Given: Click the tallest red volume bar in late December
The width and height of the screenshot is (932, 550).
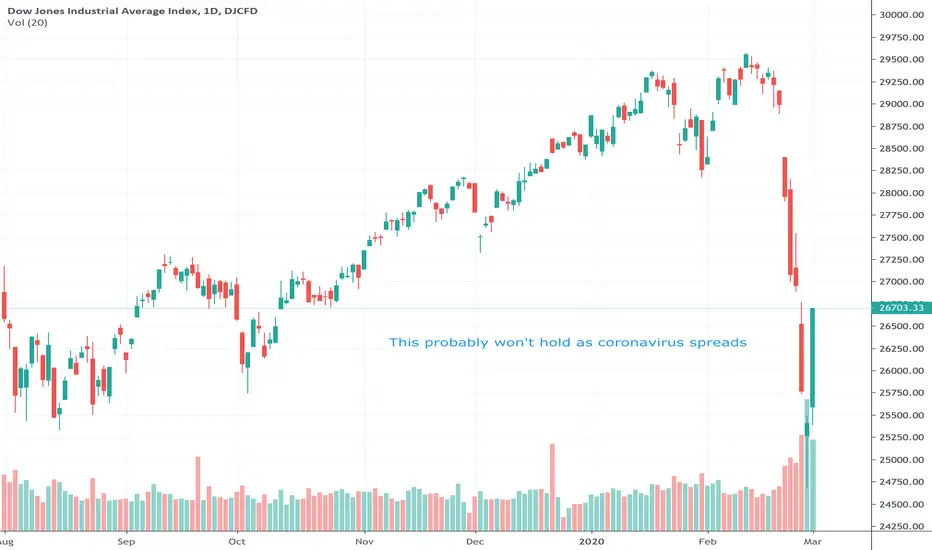Looking at the screenshot, I should 552,487.
